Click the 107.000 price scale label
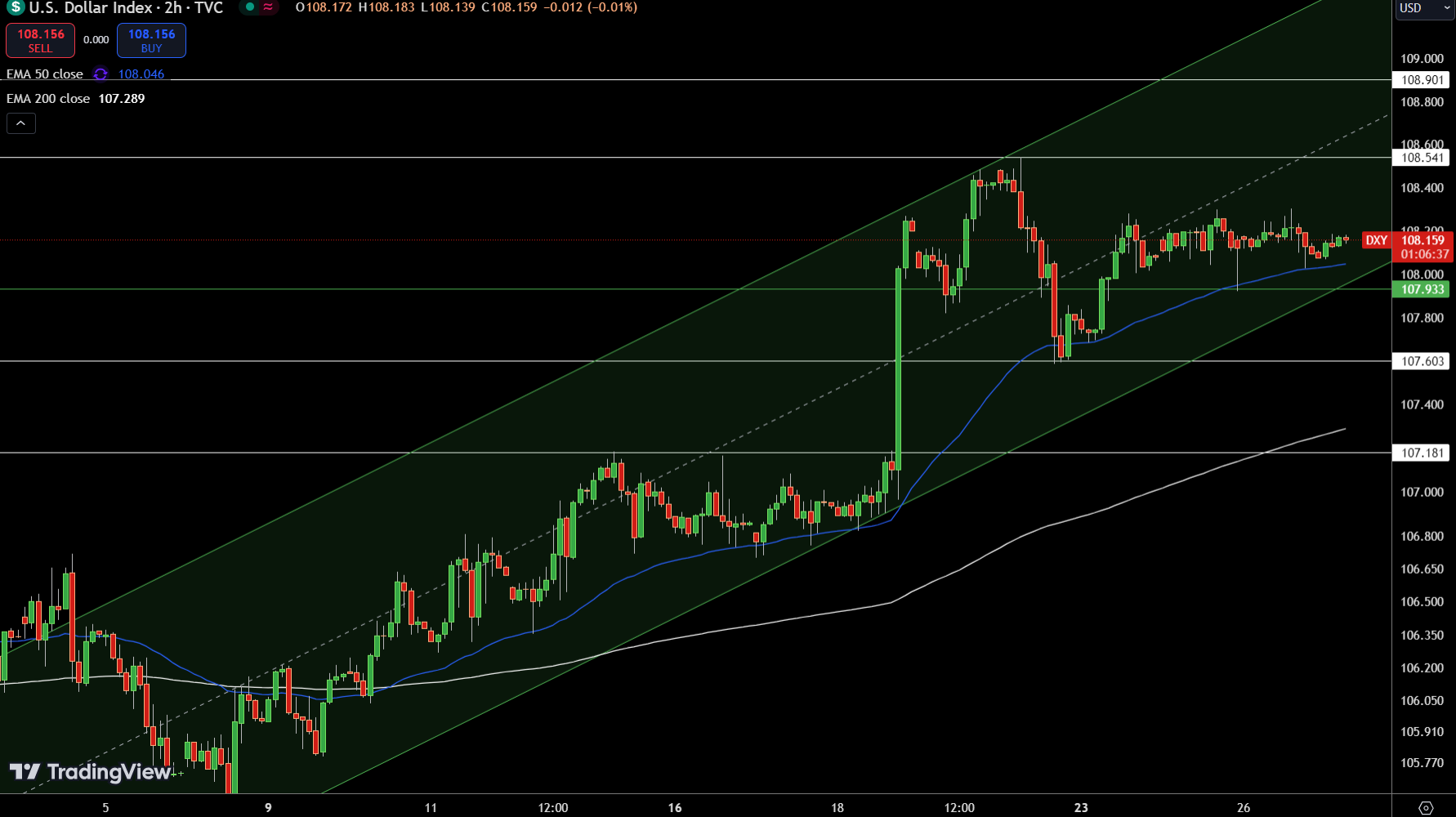This screenshot has width=1456, height=817. pos(1423,492)
